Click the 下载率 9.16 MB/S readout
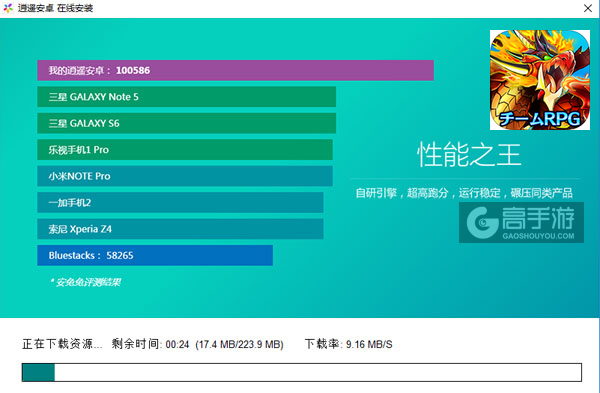 pos(349,344)
